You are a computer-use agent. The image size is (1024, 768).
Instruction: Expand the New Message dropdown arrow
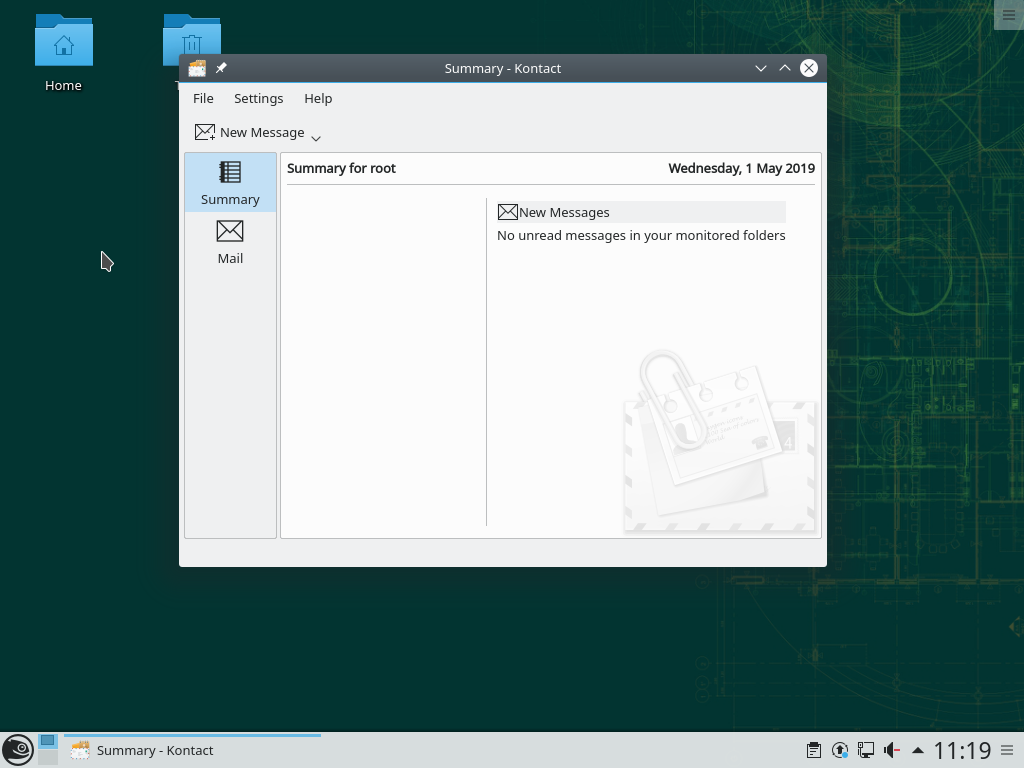pos(316,138)
